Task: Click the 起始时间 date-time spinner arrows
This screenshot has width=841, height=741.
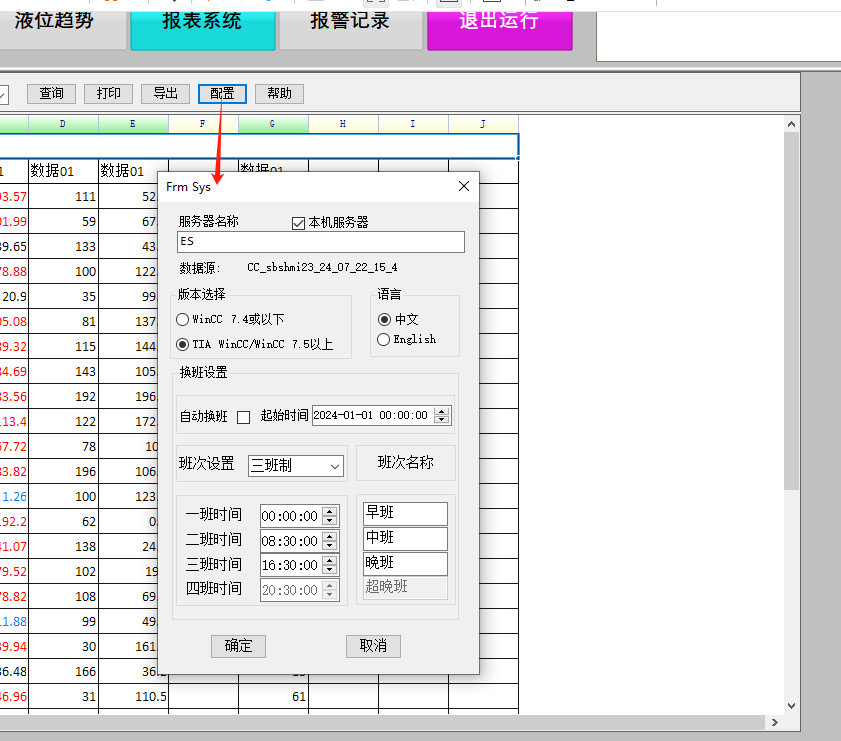Action: 440,415
